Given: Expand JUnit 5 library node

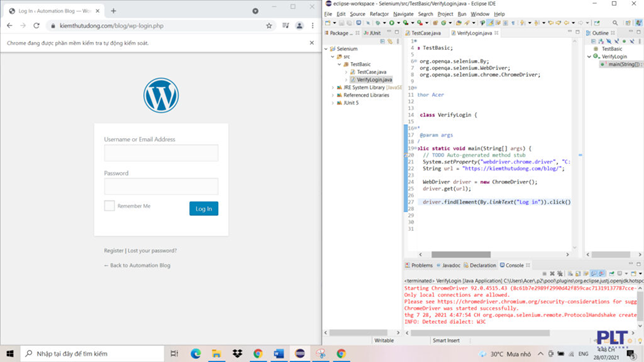Looking at the screenshot, I should pos(333,103).
